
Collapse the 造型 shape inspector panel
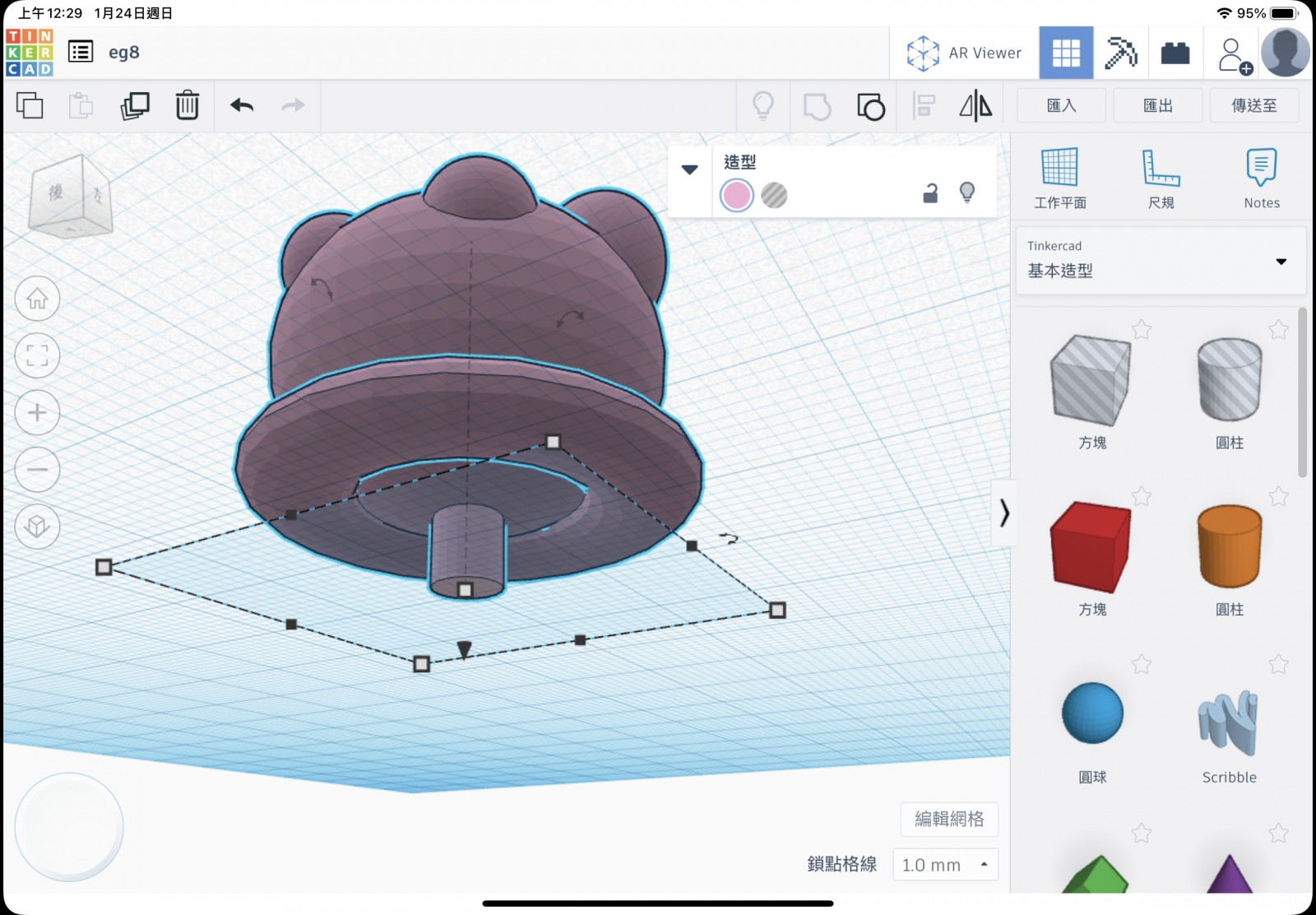pyautogui.click(x=690, y=169)
